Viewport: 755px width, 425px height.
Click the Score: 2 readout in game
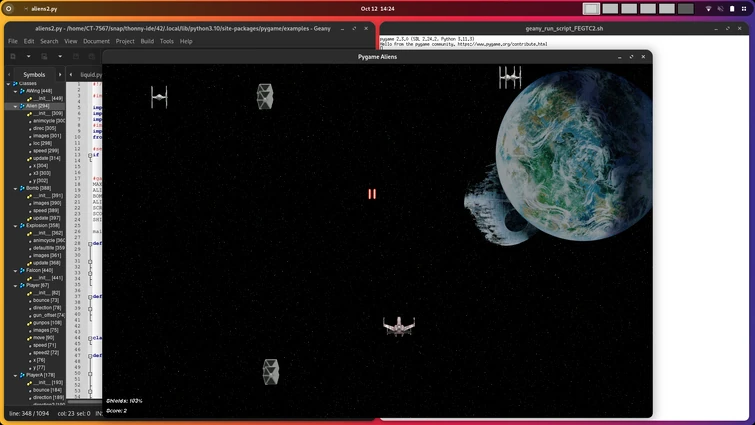tap(117, 411)
